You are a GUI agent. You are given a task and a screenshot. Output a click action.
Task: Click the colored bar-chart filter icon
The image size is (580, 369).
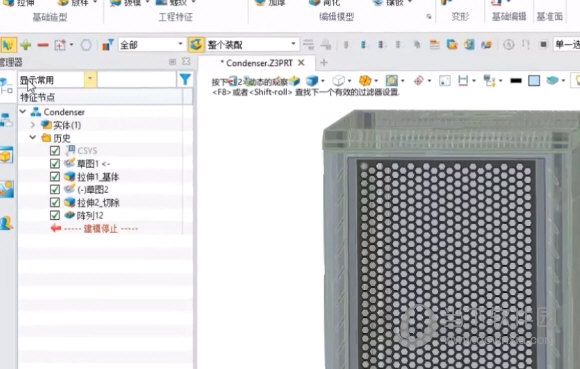[x=107, y=45]
